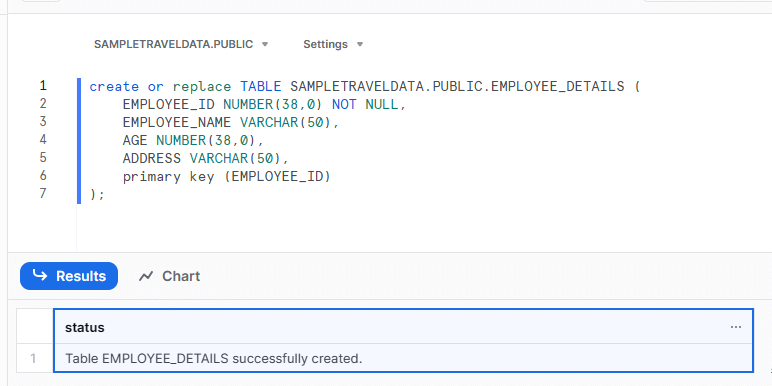Open the SAMPLETRAVELDATA.PUBLIC database dropdown

[x=181, y=44]
